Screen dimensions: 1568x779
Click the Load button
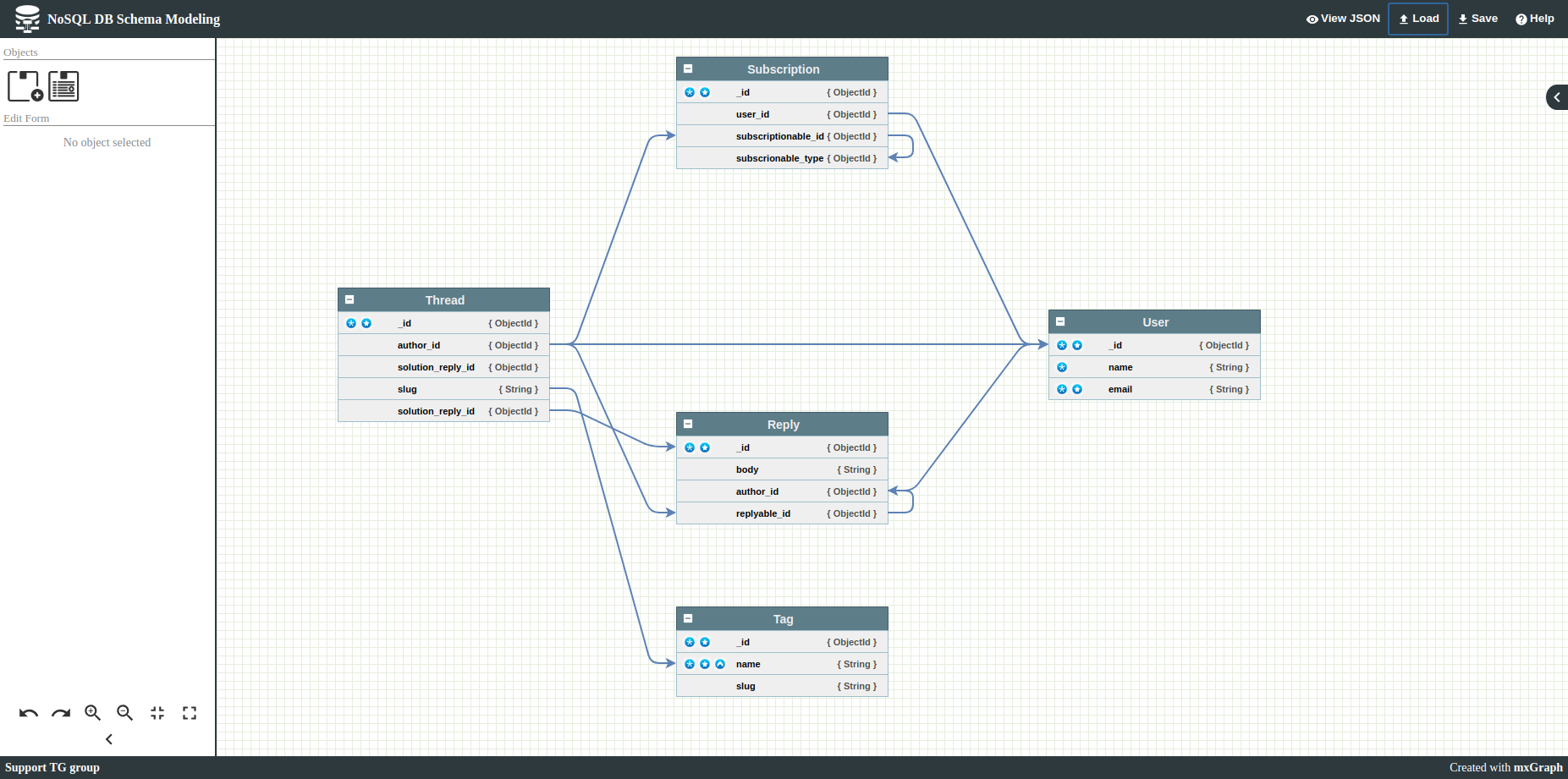[x=1418, y=19]
